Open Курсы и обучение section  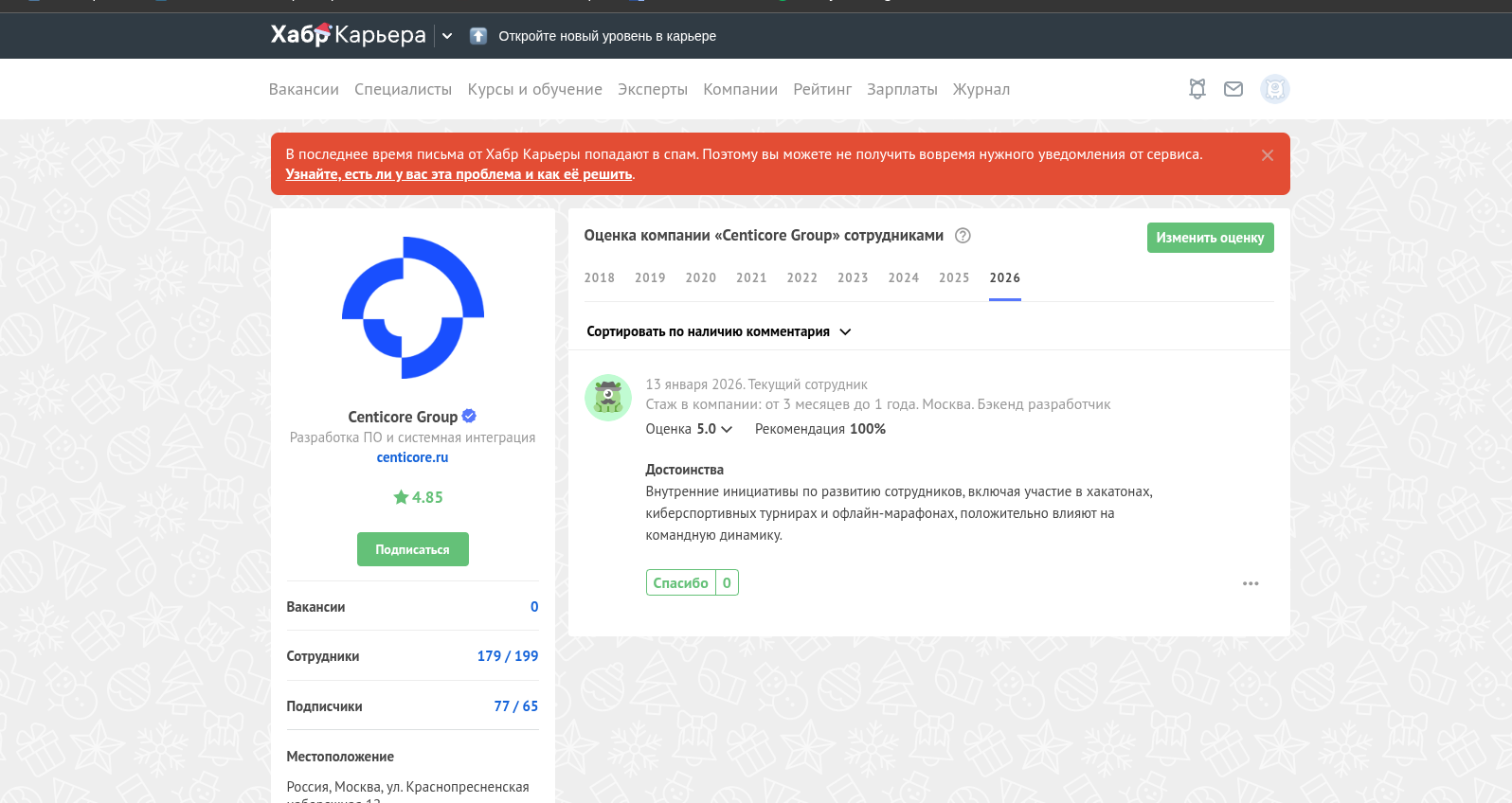(534, 89)
